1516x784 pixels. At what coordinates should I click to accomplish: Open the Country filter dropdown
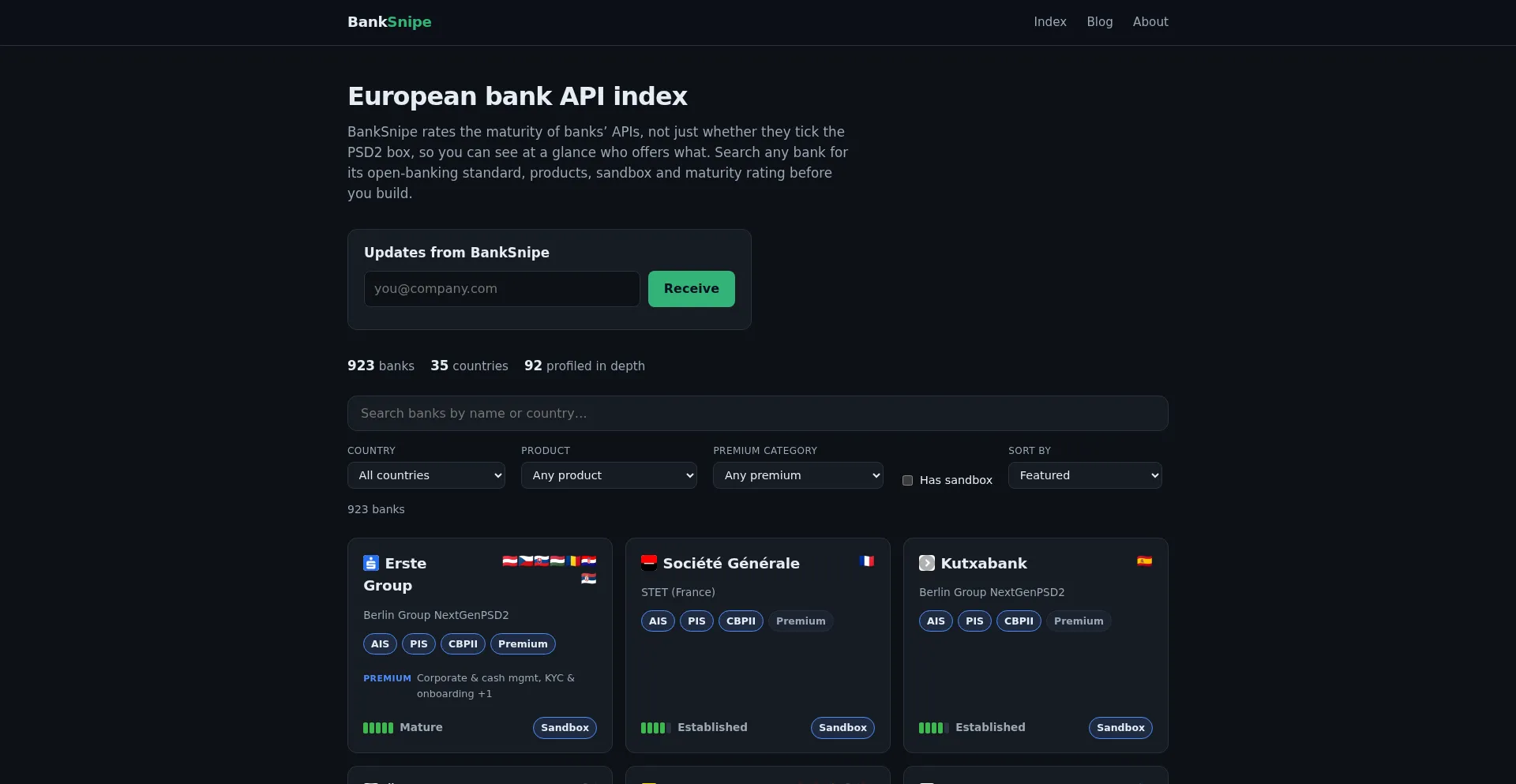point(426,475)
